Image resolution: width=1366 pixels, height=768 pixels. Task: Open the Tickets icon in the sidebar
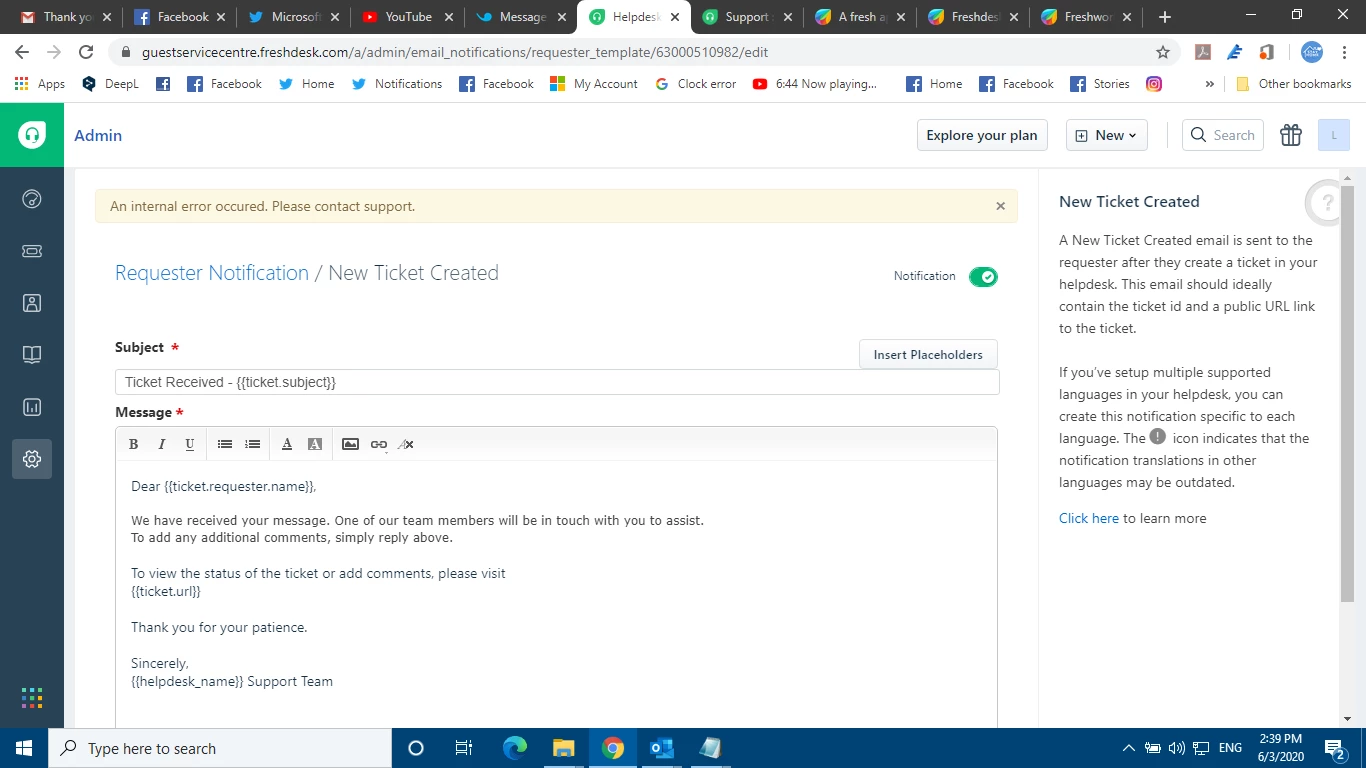[32, 251]
